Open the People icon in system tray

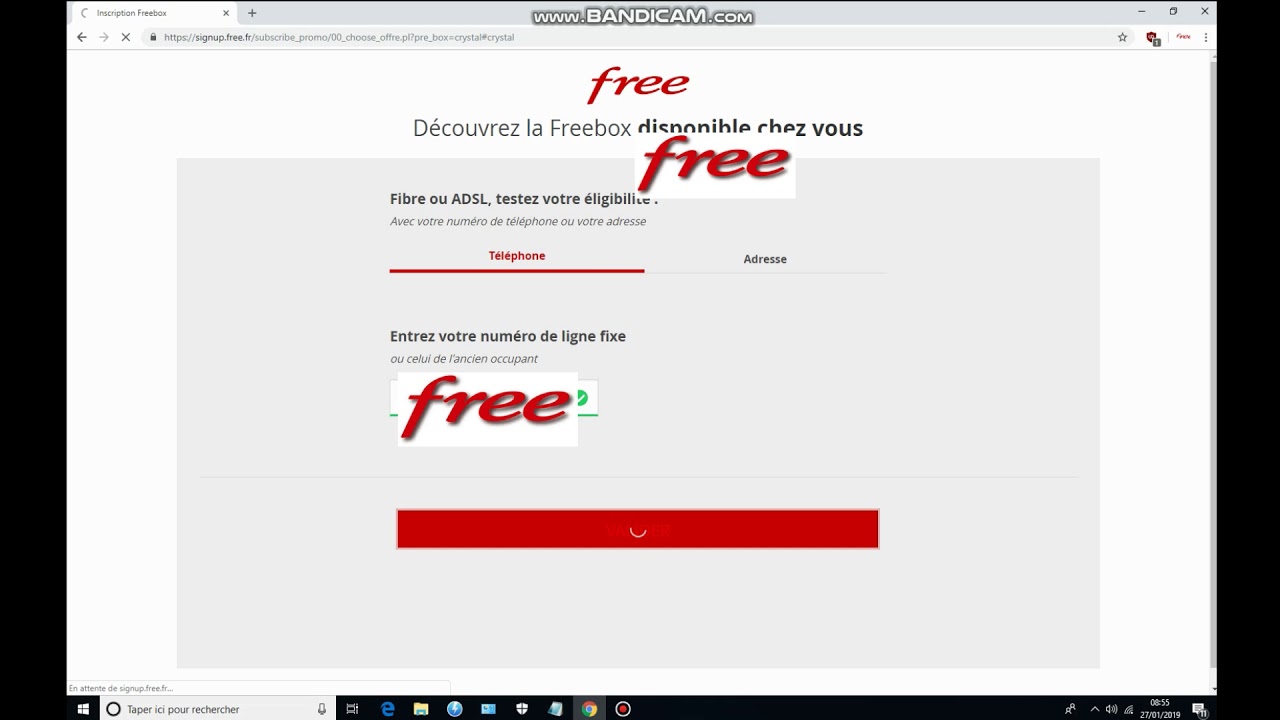1070,709
